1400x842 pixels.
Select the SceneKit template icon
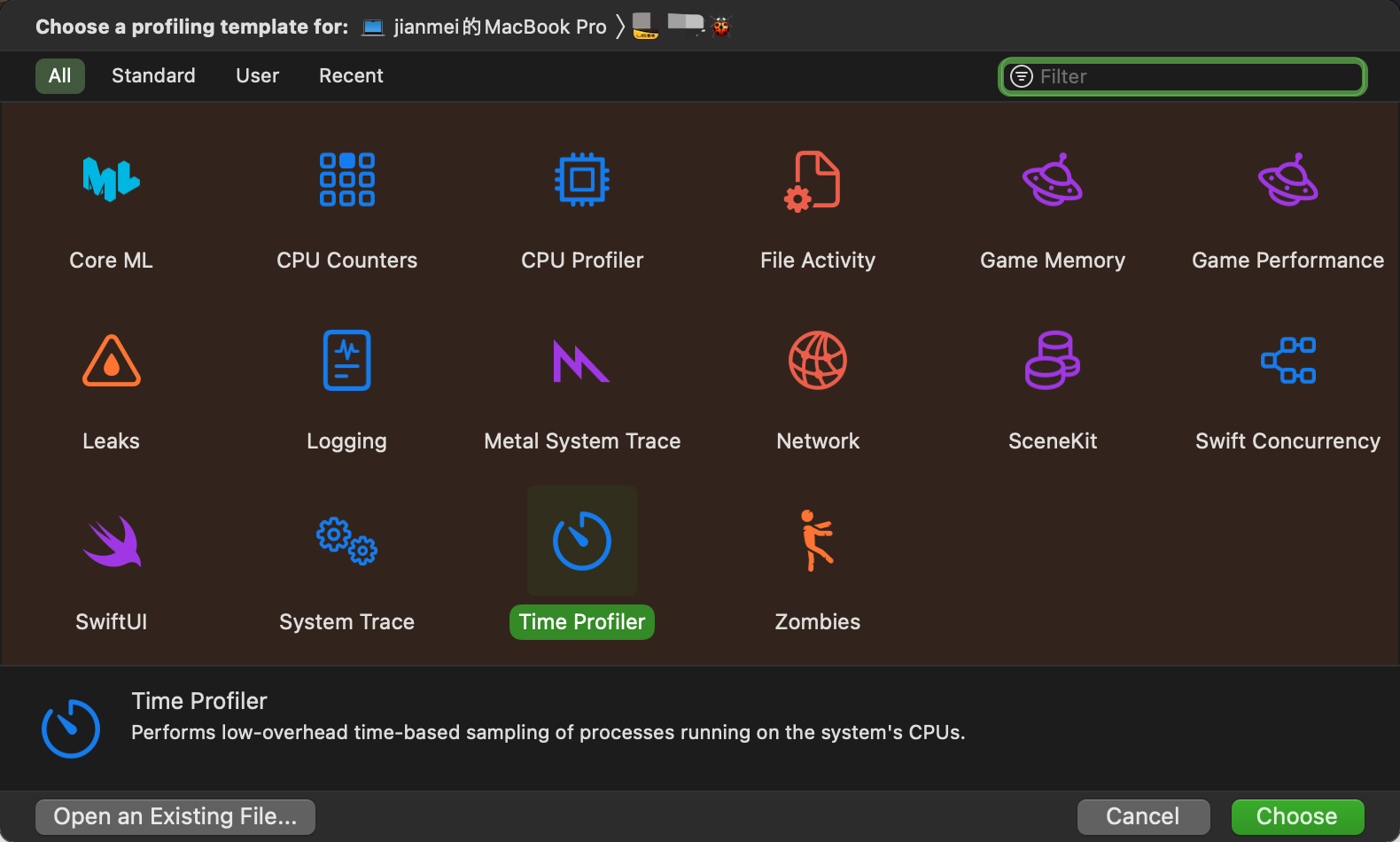tap(1053, 361)
